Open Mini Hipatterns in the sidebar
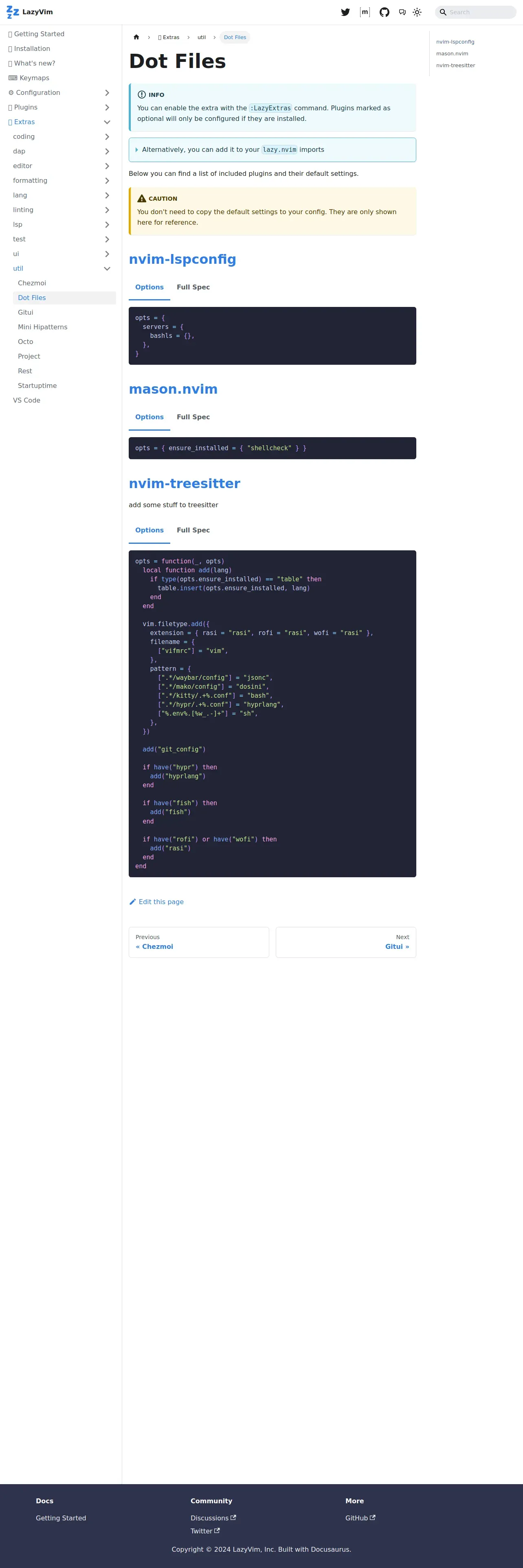This screenshot has width=523, height=1568. point(43,327)
